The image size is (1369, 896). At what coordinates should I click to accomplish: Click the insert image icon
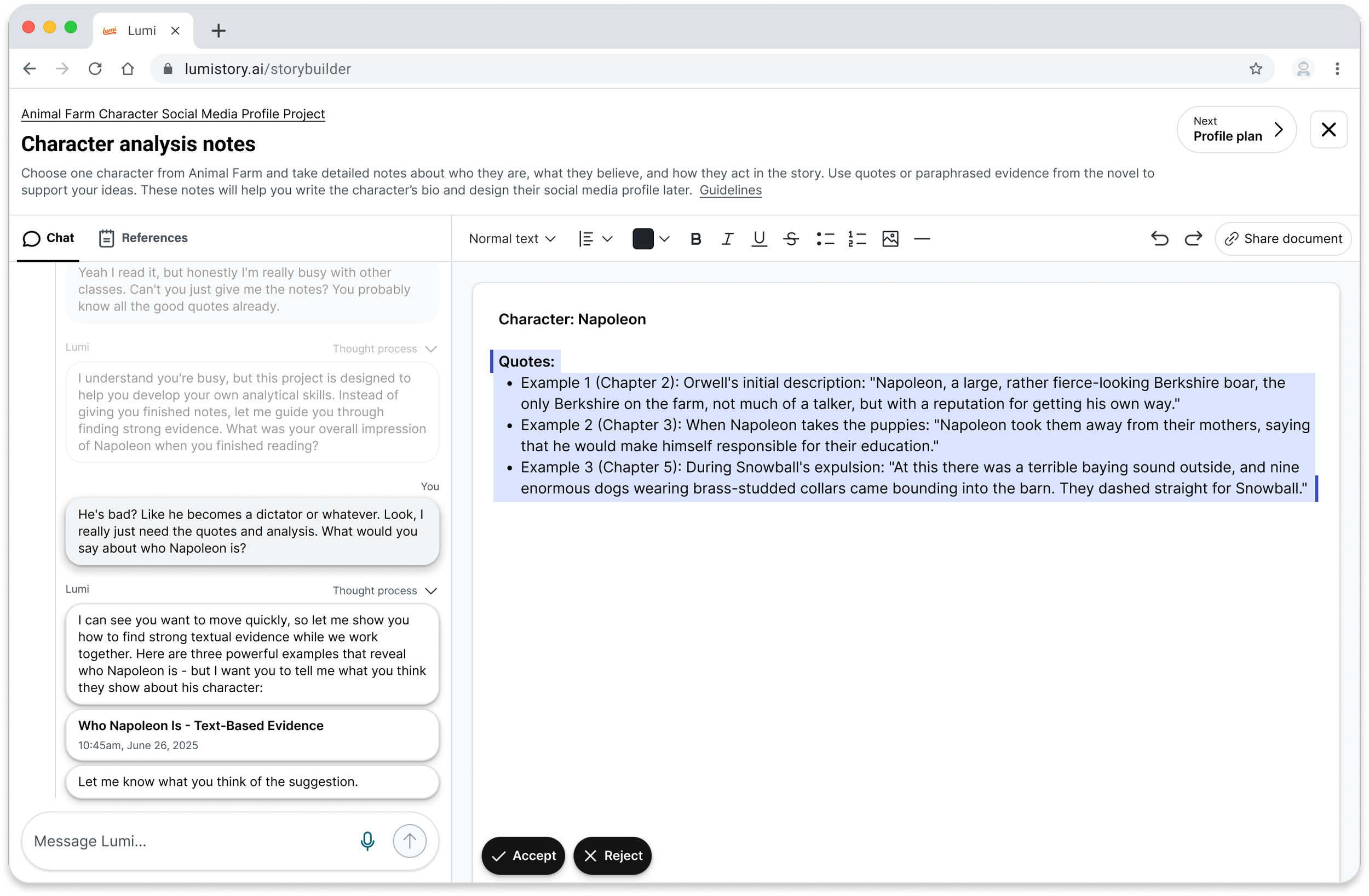coord(890,239)
